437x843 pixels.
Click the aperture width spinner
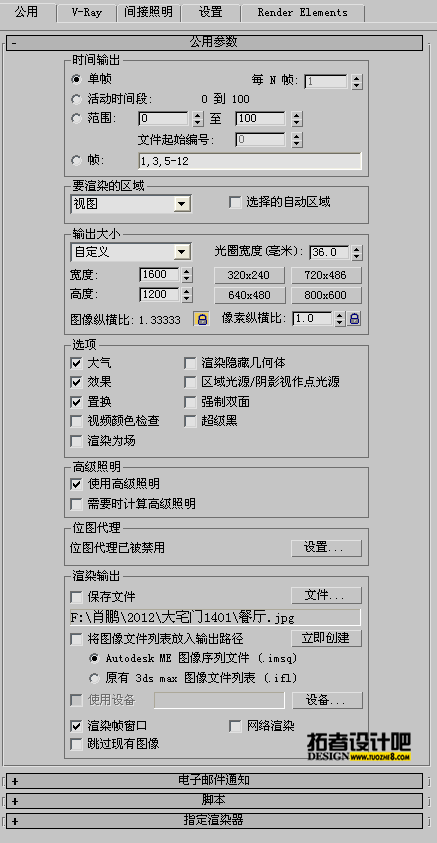(x=357, y=252)
